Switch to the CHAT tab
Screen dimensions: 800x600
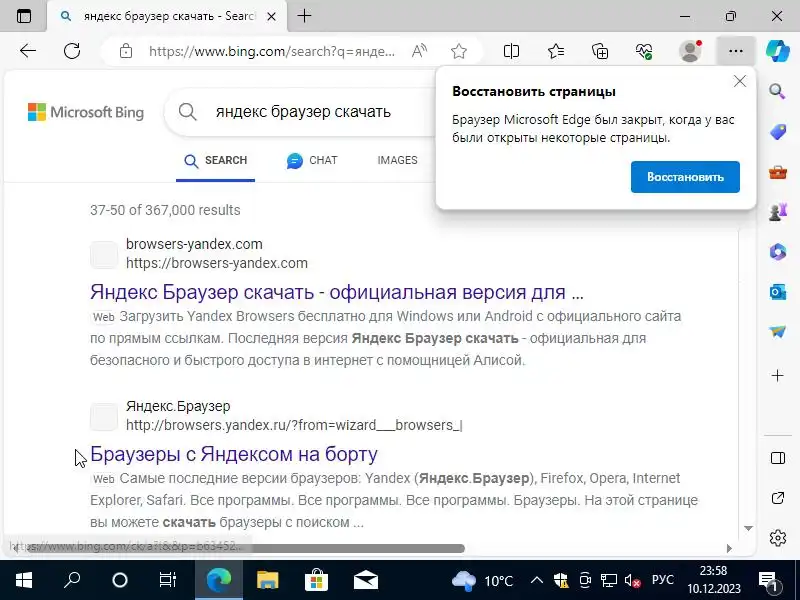pos(312,161)
